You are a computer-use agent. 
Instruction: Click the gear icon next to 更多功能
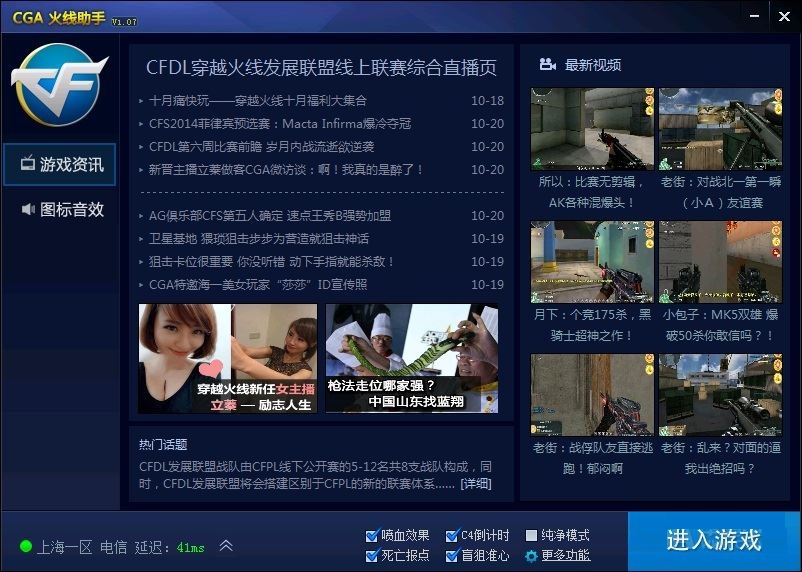point(531,556)
